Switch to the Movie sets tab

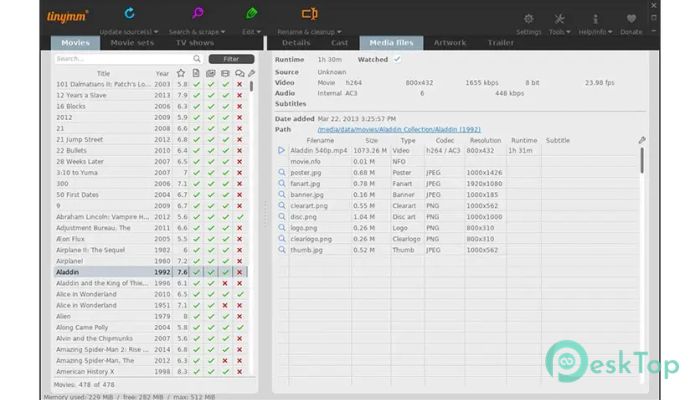pyautogui.click(x=132, y=43)
